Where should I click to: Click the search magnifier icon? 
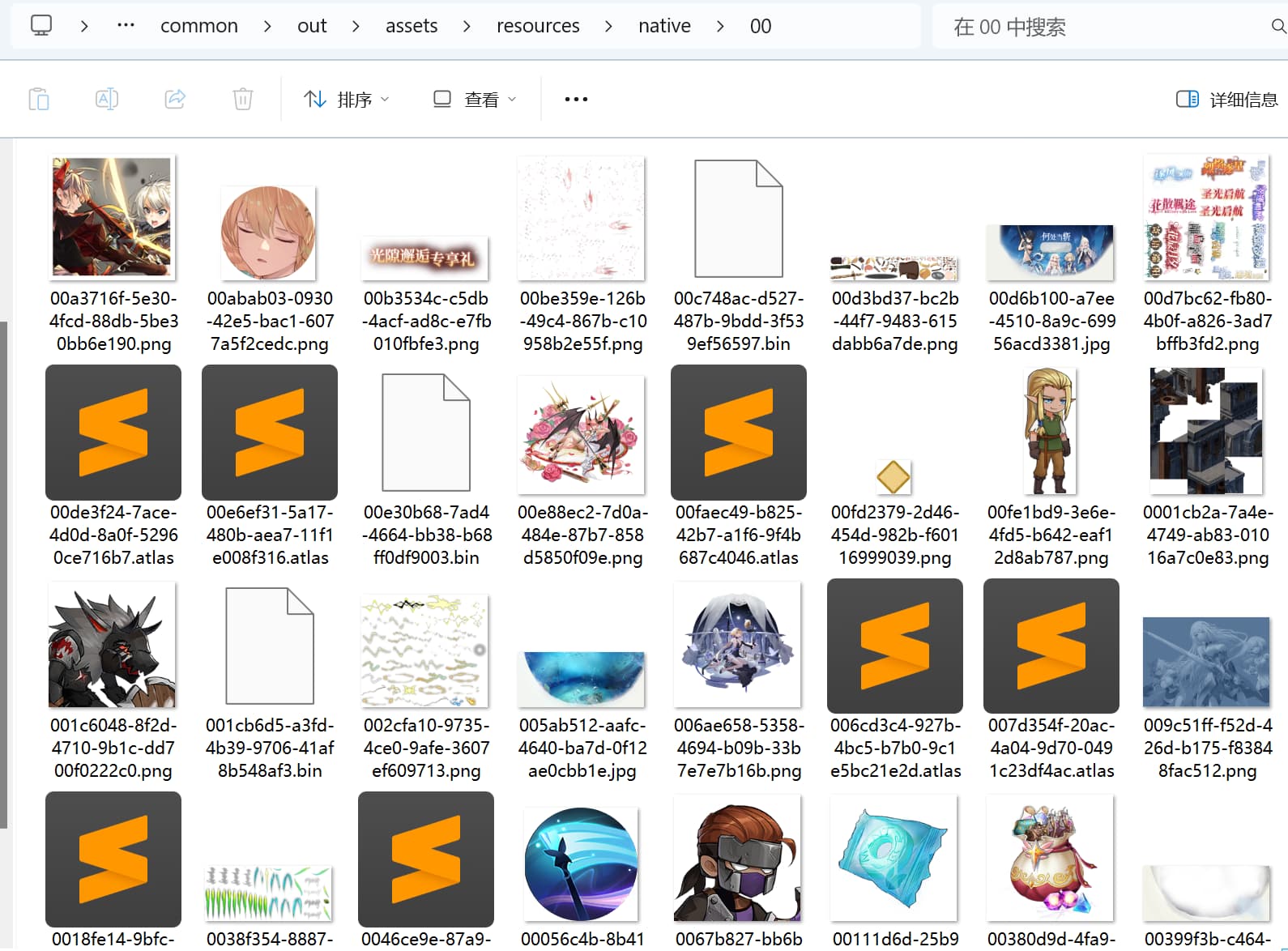point(1278,27)
